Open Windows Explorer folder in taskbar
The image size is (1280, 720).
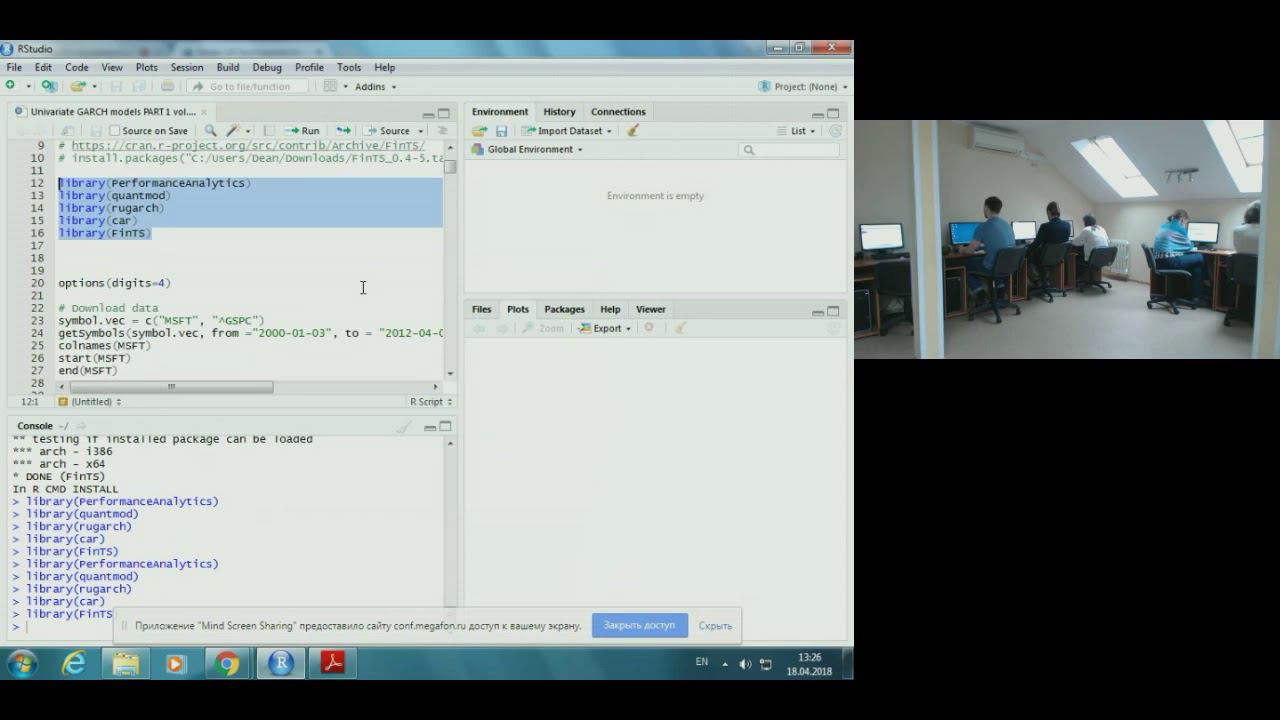pos(125,664)
